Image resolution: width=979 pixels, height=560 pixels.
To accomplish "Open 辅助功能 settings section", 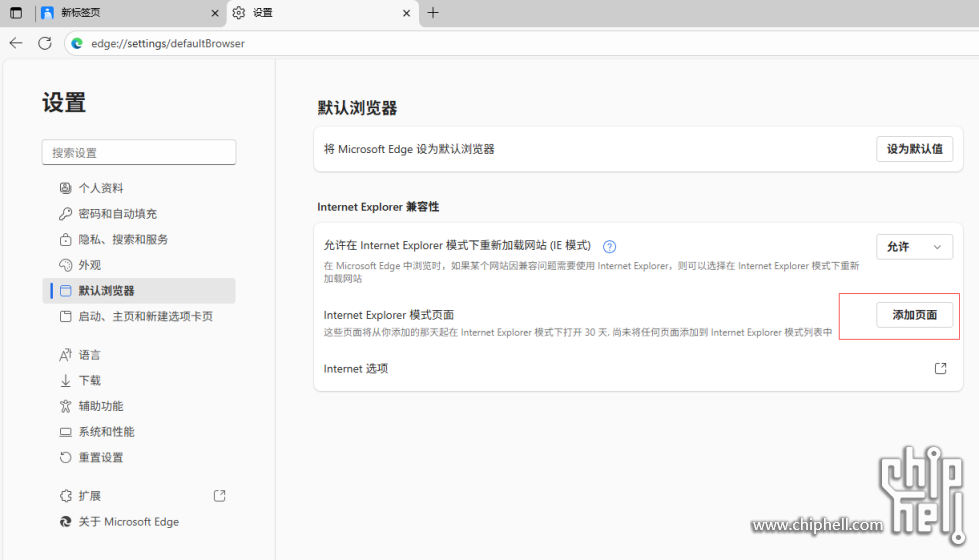I will [139, 406].
